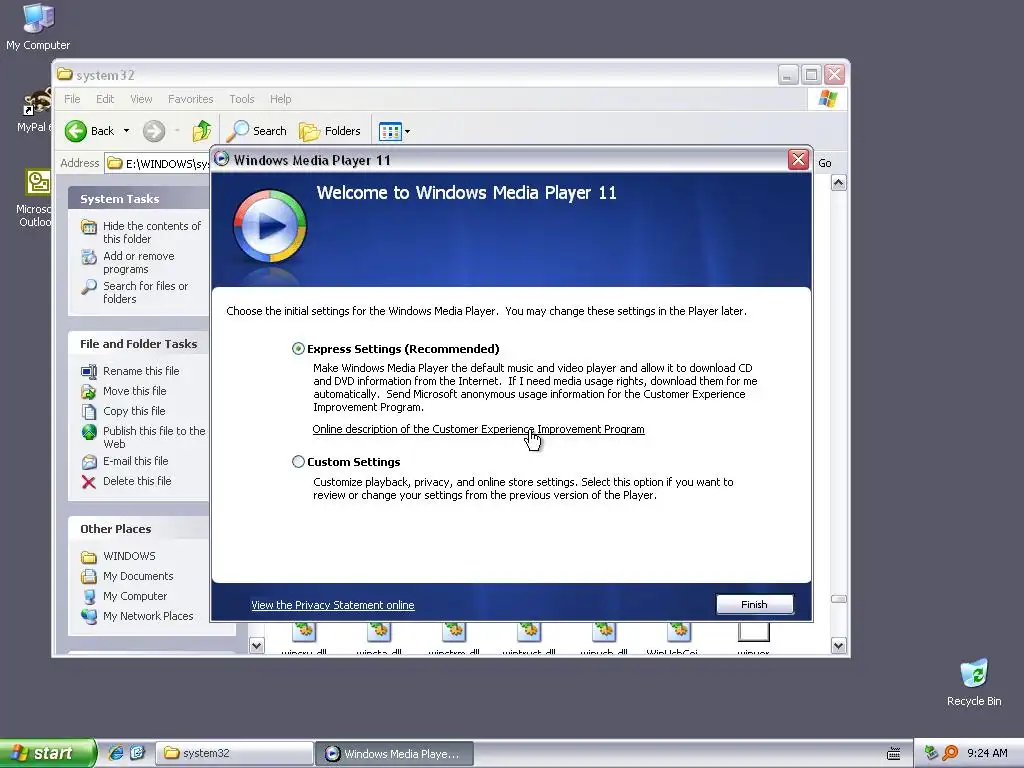The image size is (1024, 768).
Task: Click the red Delete this file icon
Action: click(89, 482)
